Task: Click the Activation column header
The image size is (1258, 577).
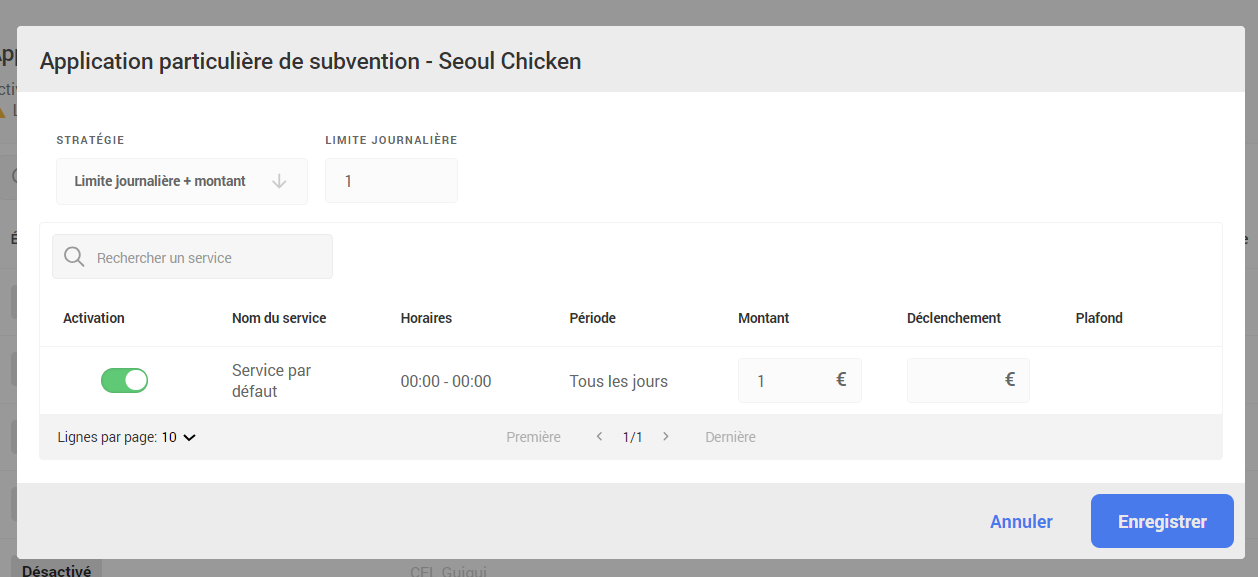Action: click(x=94, y=318)
